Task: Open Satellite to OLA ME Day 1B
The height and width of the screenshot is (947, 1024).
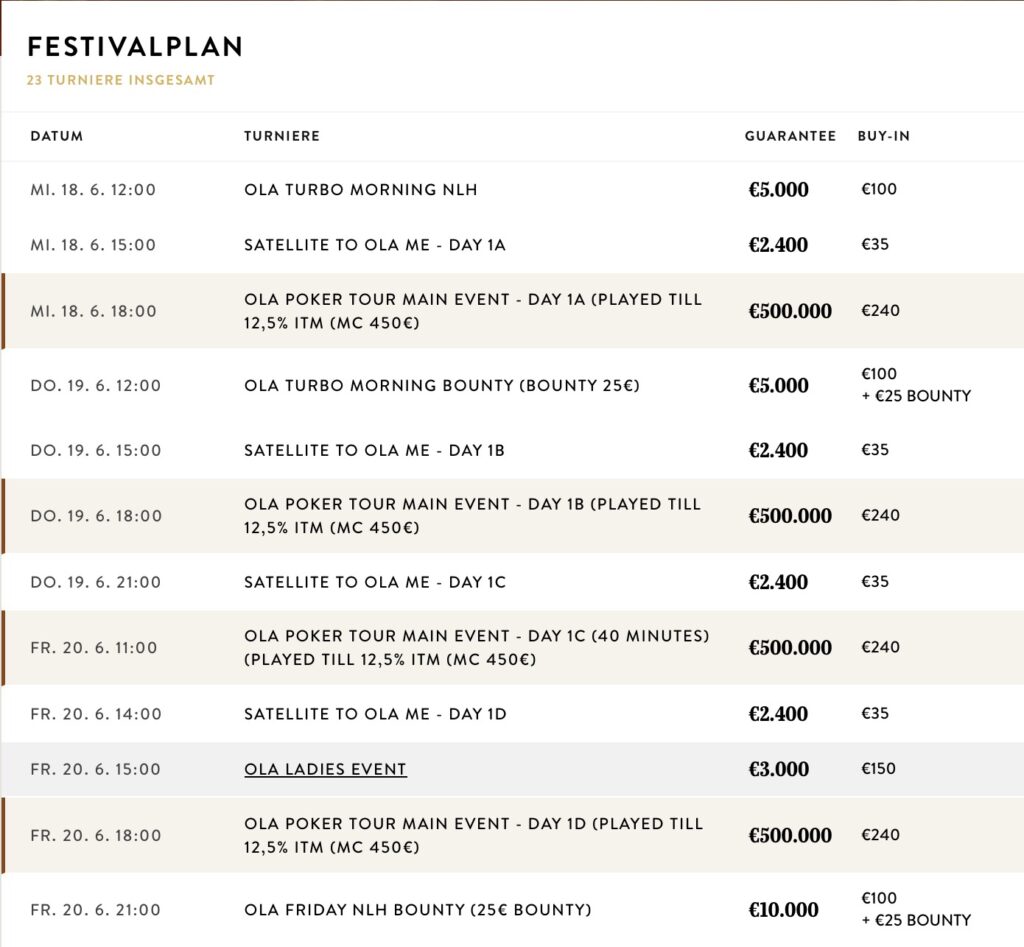Action: click(374, 450)
